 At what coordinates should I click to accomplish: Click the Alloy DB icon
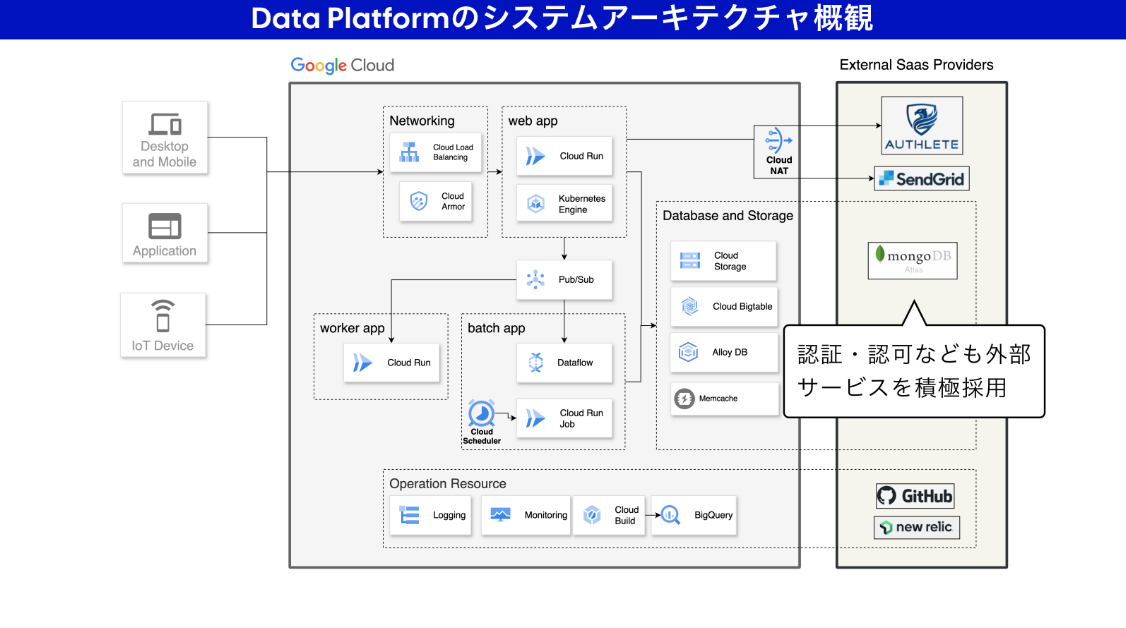(x=689, y=352)
